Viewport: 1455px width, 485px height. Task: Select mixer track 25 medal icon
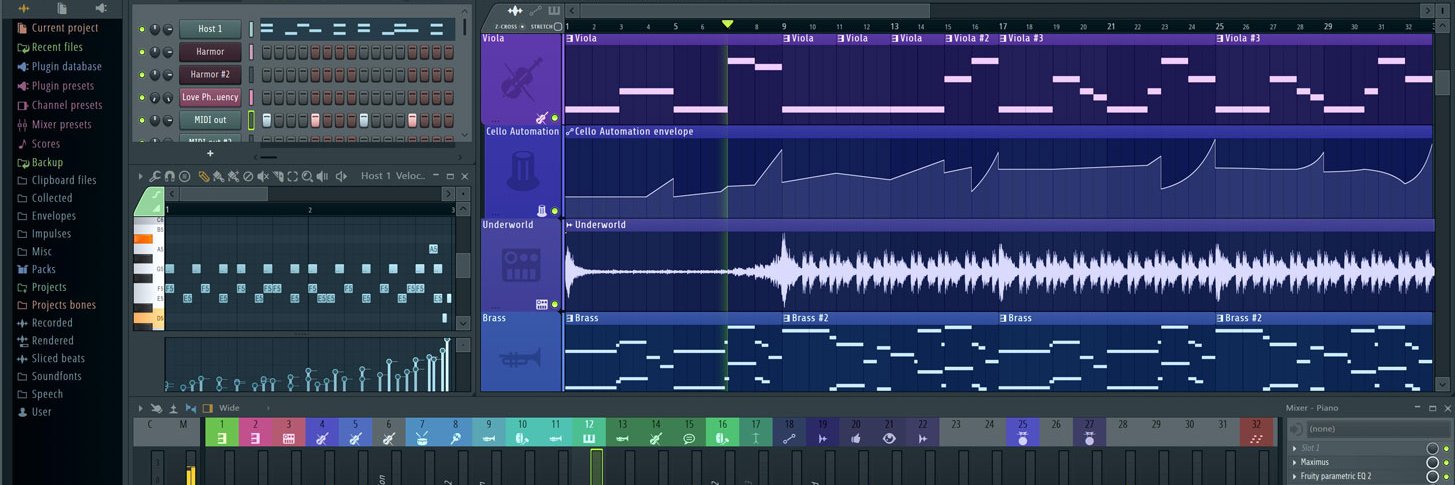coord(1022,438)
